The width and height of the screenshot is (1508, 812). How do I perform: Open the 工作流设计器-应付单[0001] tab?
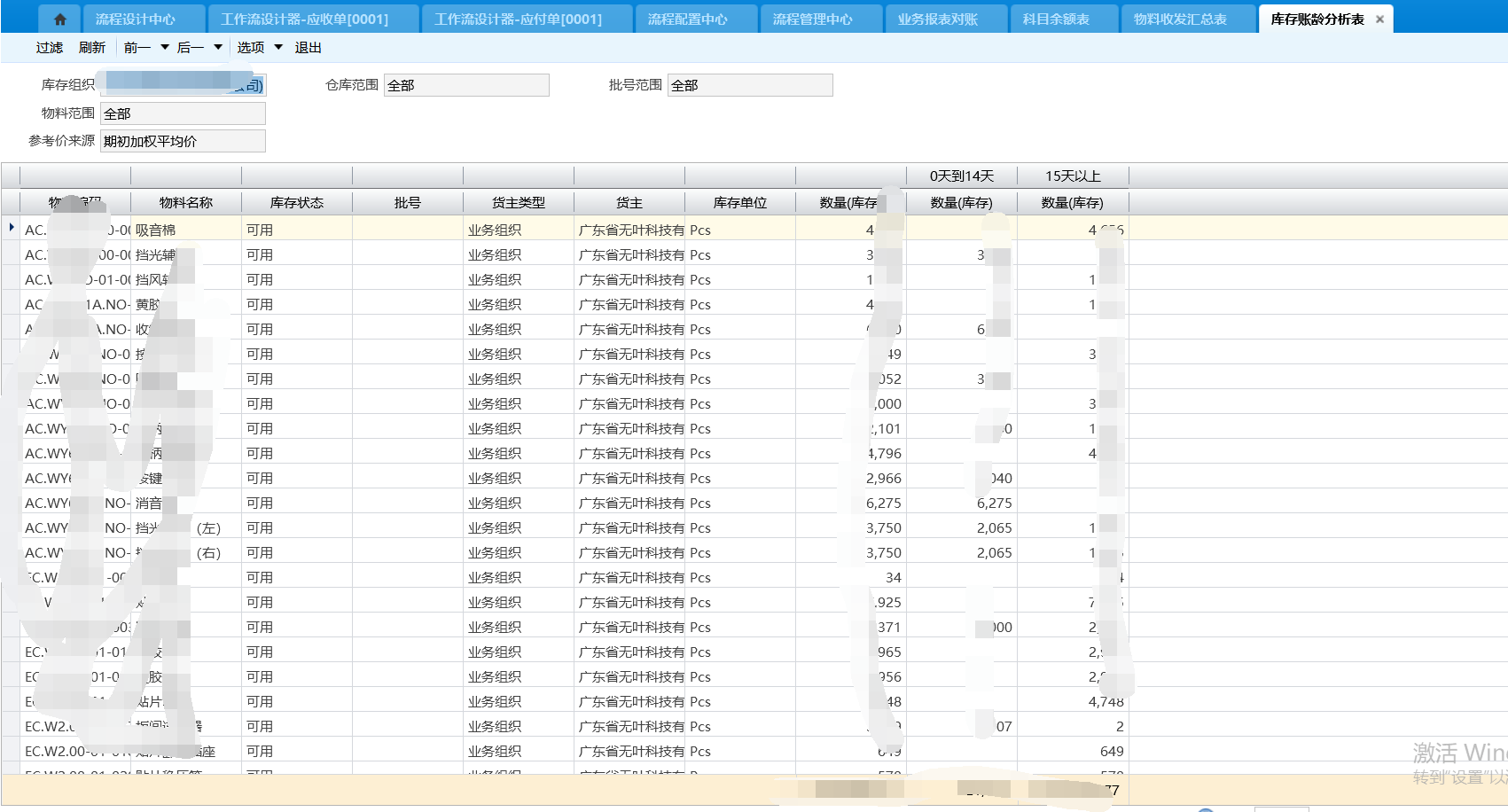[x=518, y=19]
